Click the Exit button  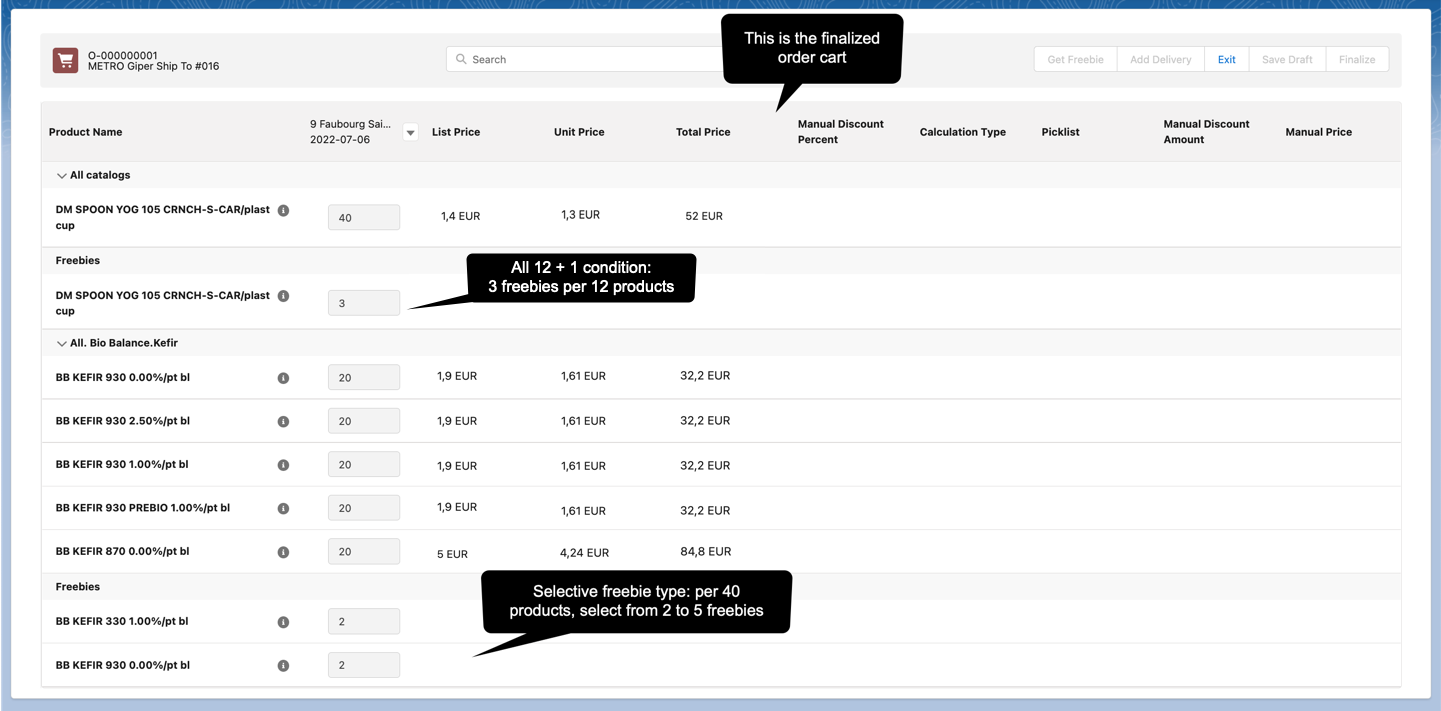point(1226,60)
